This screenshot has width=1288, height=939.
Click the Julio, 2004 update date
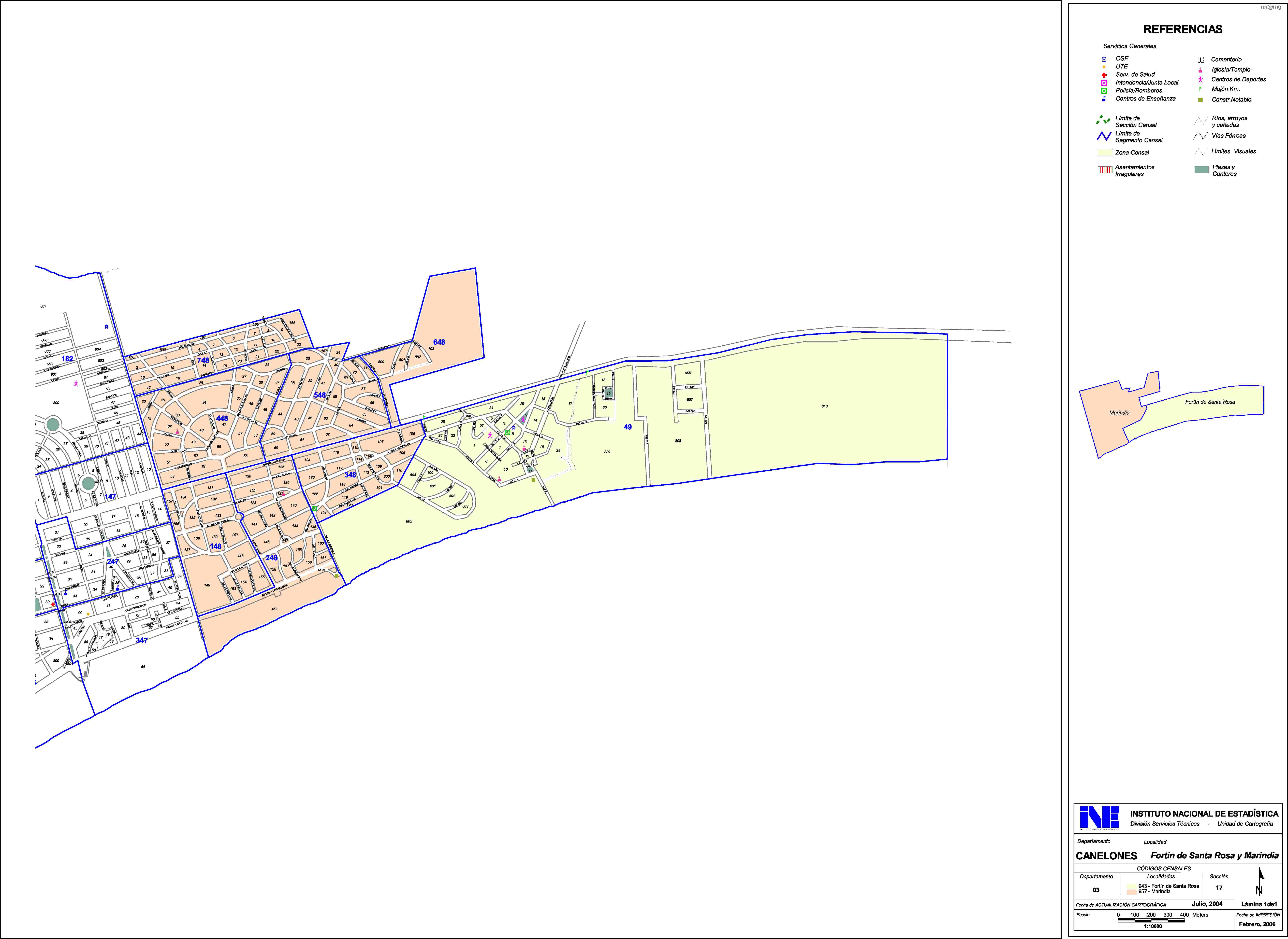pos(1207,904)
